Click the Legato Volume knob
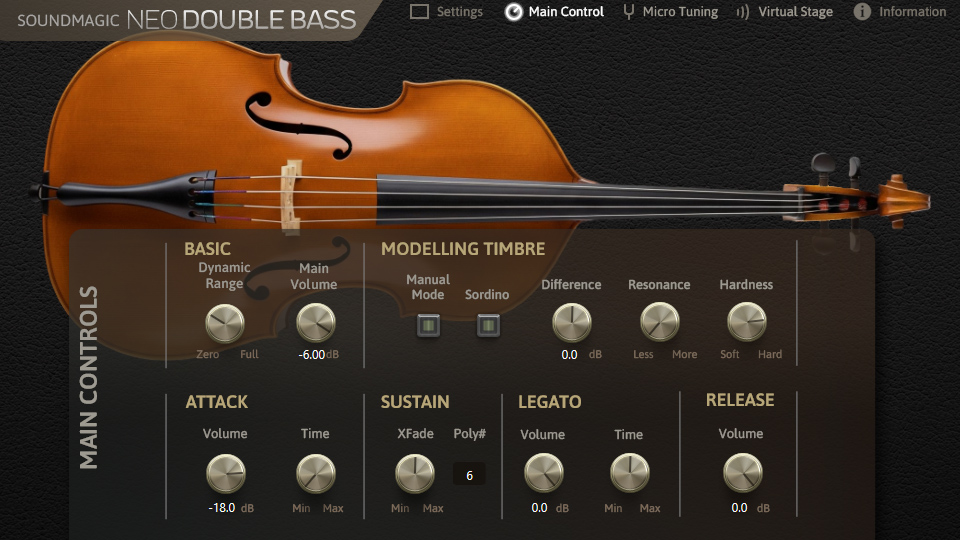 (544, 473)
